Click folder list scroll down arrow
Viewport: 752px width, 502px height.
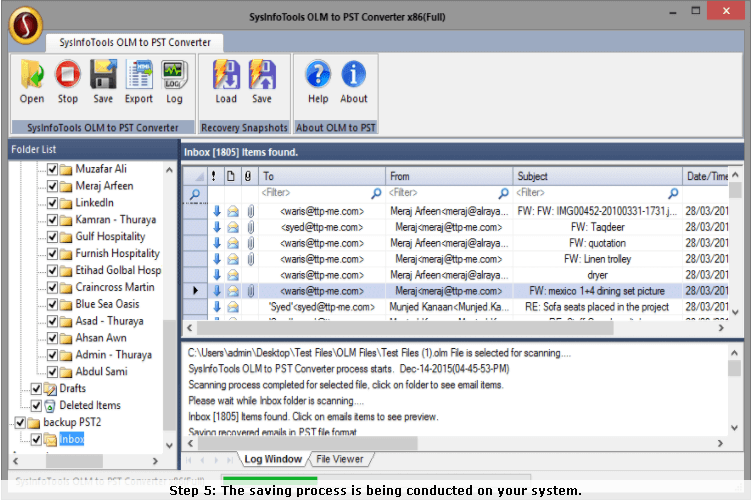tap(169, 445)
